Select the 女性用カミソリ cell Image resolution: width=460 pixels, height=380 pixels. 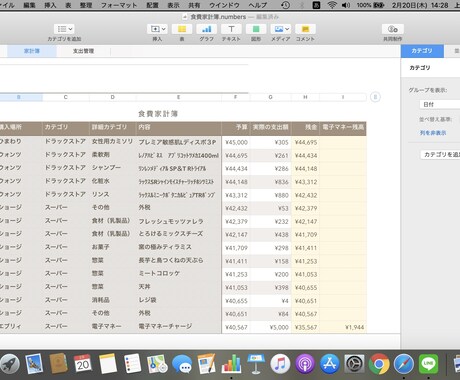(113, 142)
